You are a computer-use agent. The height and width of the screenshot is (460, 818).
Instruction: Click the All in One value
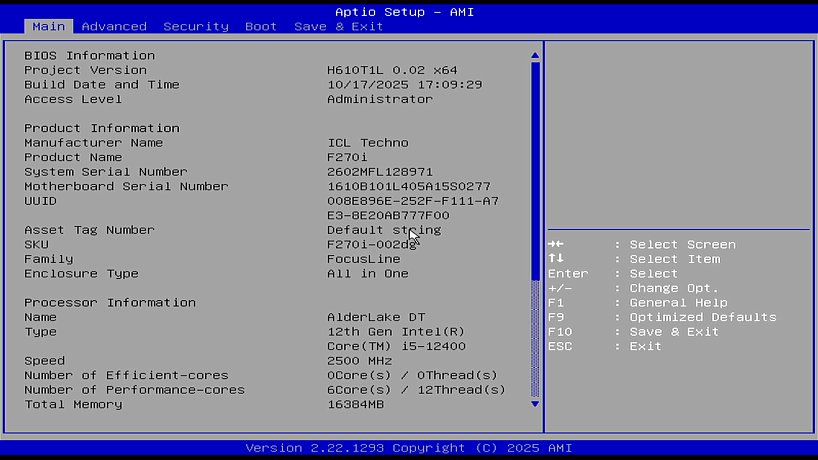(x=368, y=274)
